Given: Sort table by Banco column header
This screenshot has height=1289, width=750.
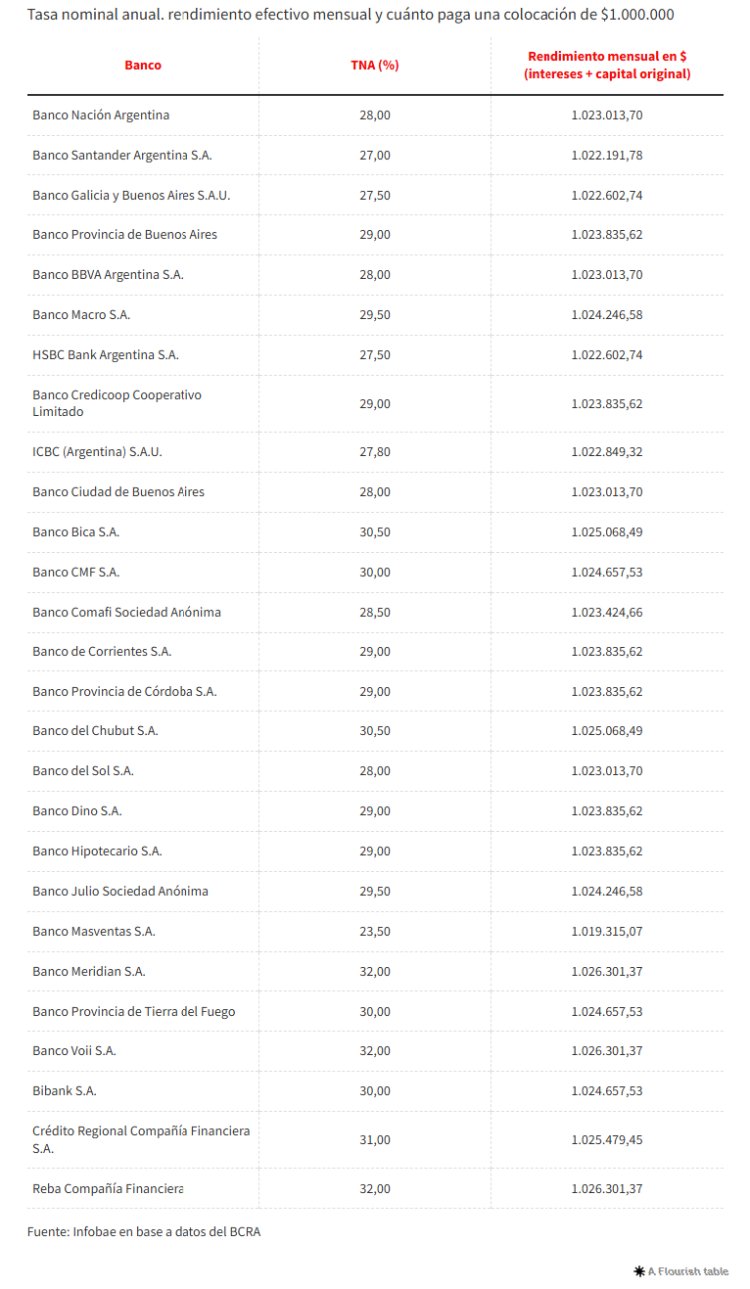Looking at the screenshot, I should pyautogui.click(x=143, y=65).
